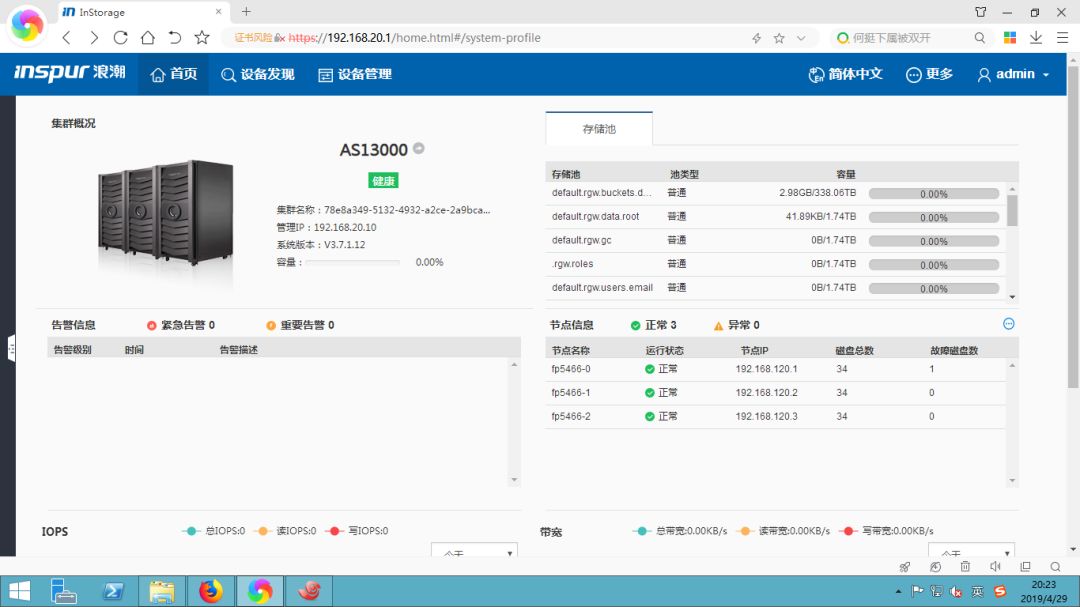The height and width of the screenshot is (607, 1080).
Task: Click edit icon next to AS13000
Action: pos(419,148)
